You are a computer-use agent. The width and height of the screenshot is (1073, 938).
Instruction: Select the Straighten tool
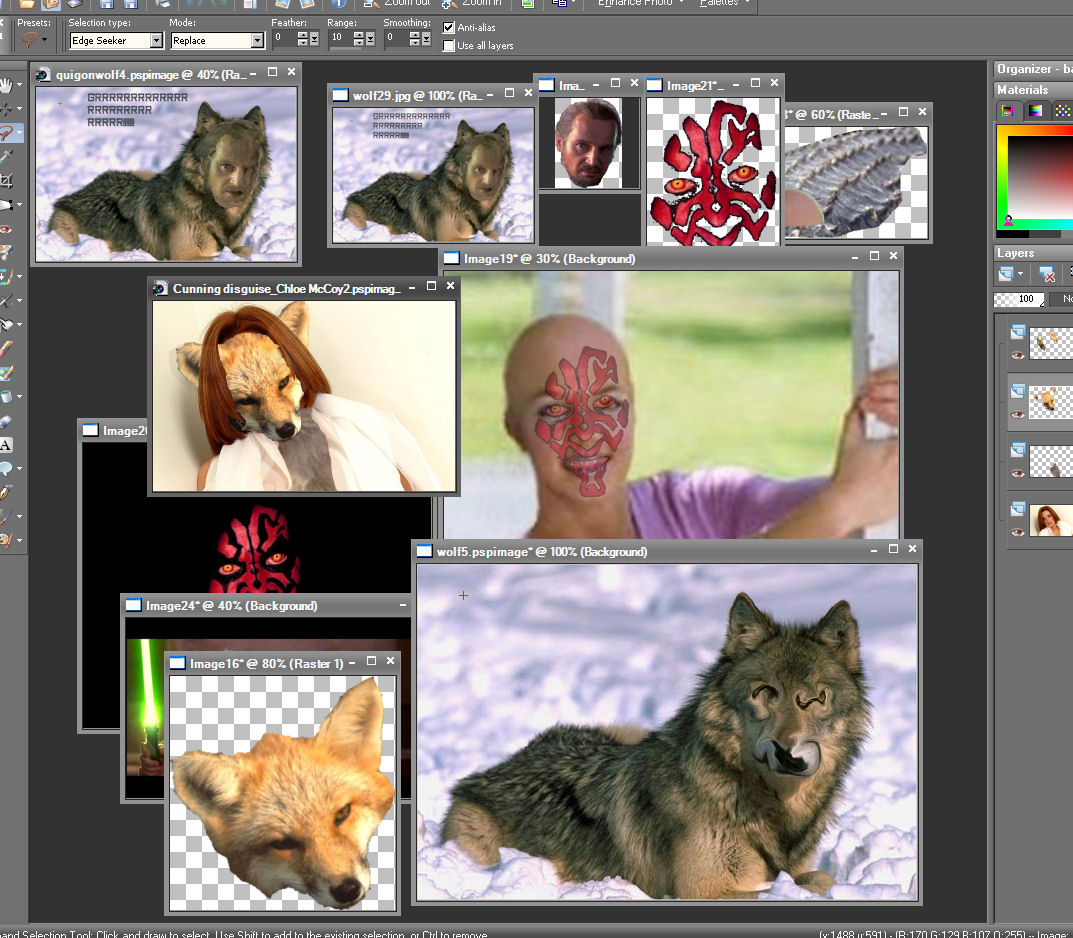6,205
